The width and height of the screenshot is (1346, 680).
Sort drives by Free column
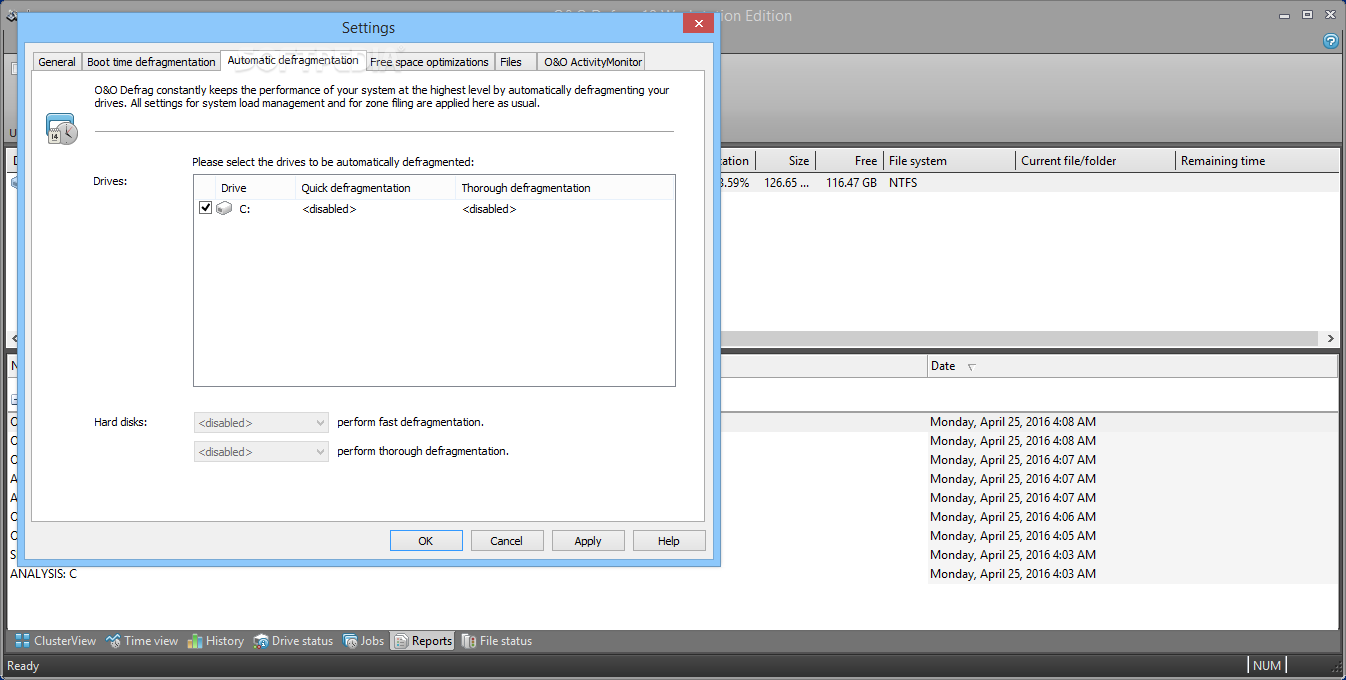(x=850, y=161)
